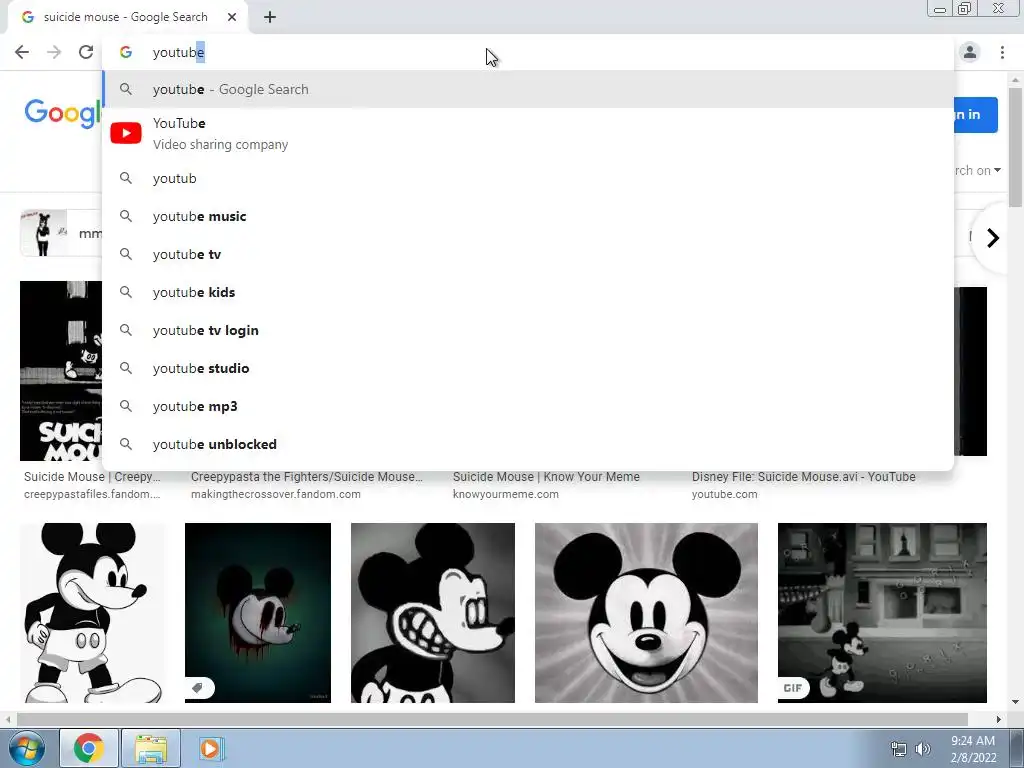Open the creepypastafiles.fandom result link
This screenshot has height=768, width=1024.
[x=92, y=494]
